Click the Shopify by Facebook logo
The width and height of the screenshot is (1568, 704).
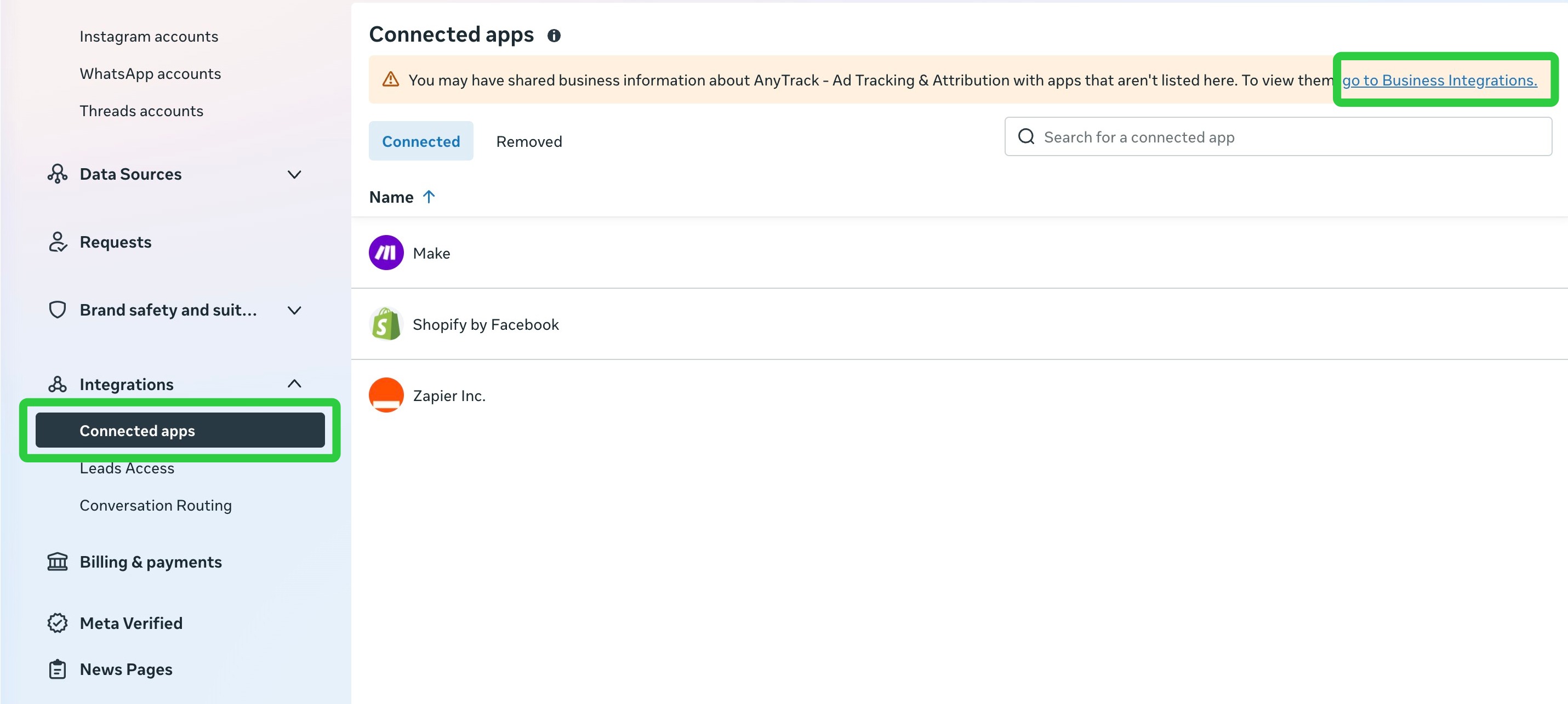(386, 324)
